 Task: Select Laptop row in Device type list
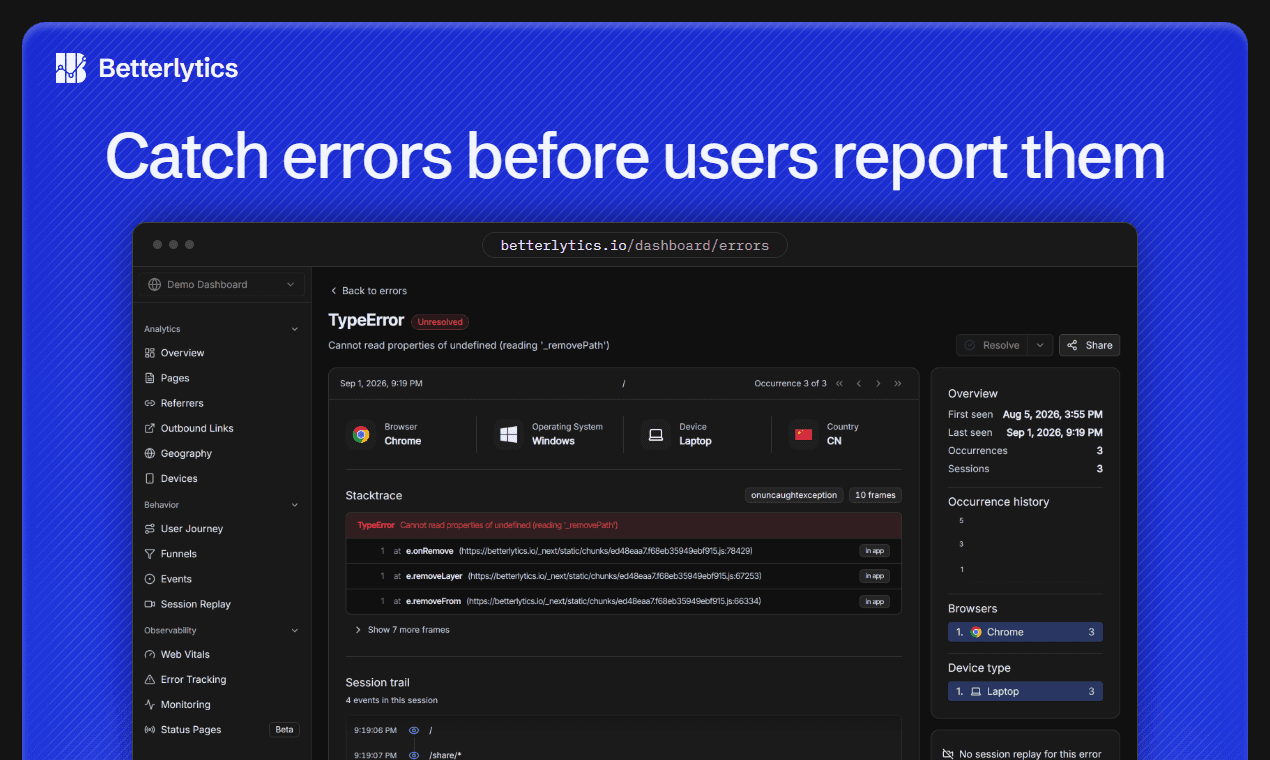click(1025, 691)
